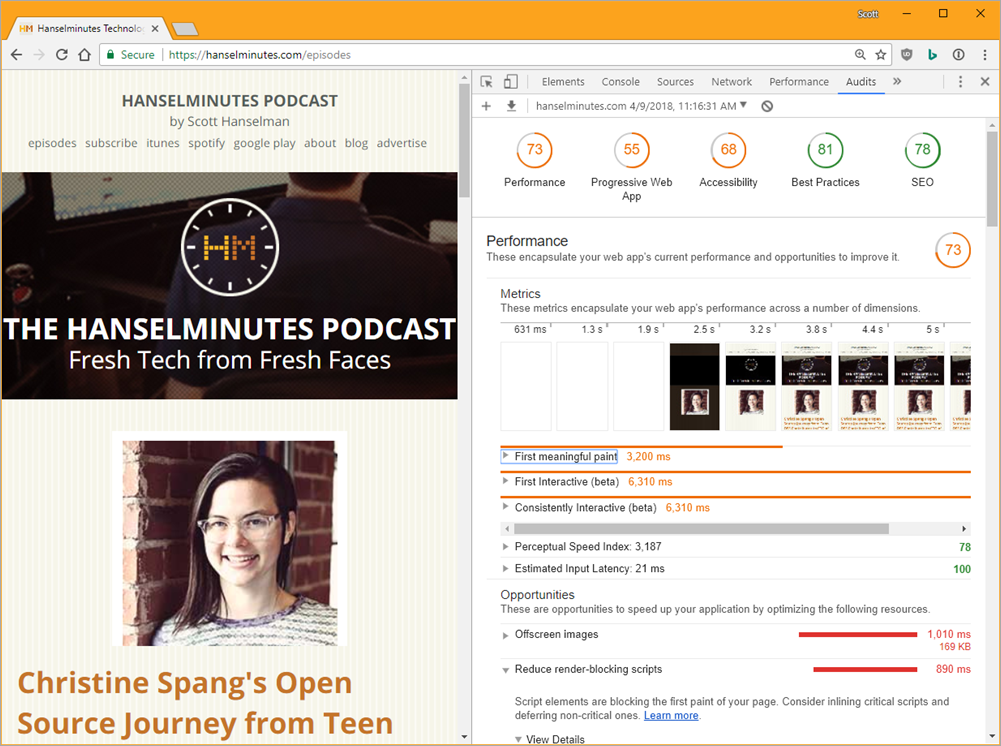Click the zoom magnifier in address bar
1001x746 pixels.
(x=860, y=55)
